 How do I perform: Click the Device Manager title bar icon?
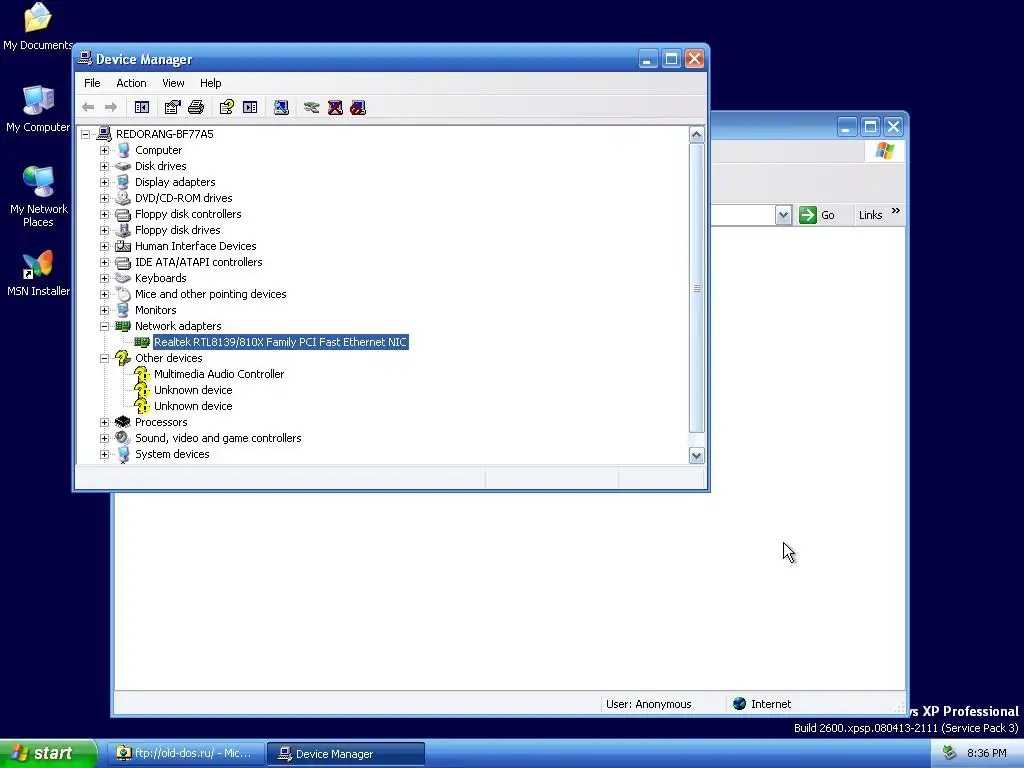tap(85, 58)
